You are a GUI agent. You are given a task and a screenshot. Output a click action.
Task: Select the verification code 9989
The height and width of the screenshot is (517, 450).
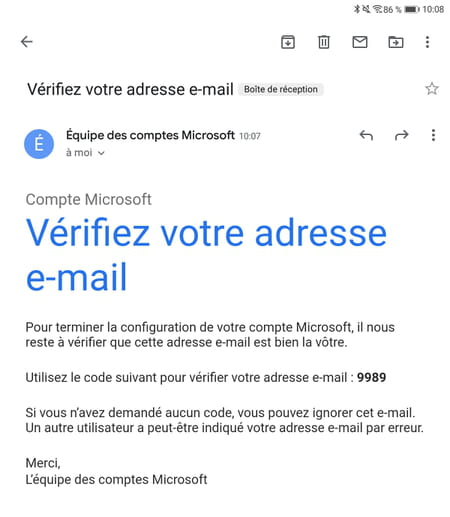coord(371,377)
